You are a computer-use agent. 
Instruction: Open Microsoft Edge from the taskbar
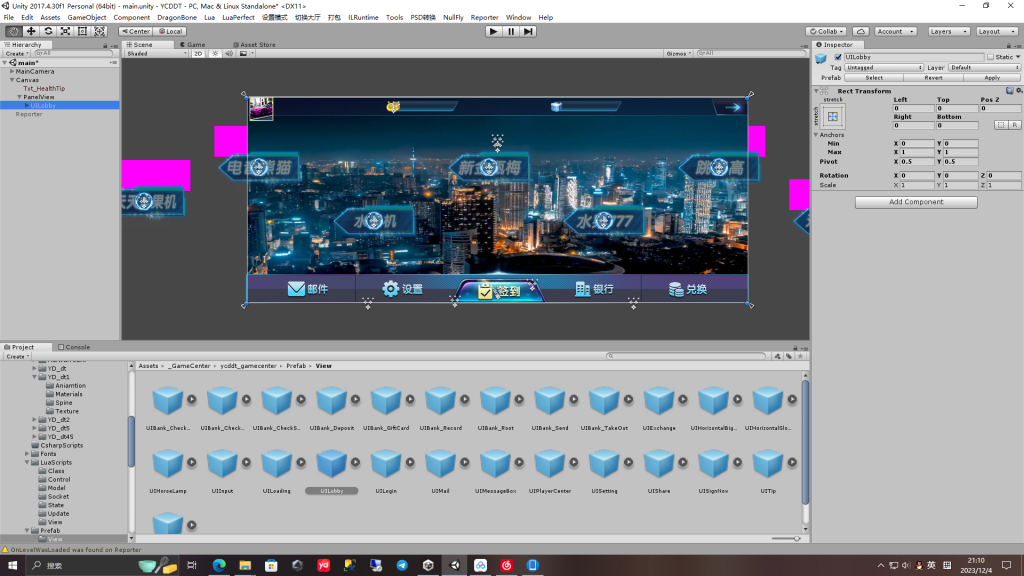point(219,565)
